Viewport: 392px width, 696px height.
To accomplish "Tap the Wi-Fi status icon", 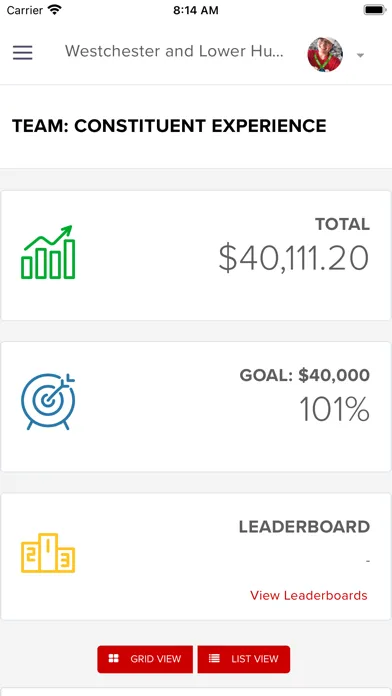I will [x=55, y=10].
